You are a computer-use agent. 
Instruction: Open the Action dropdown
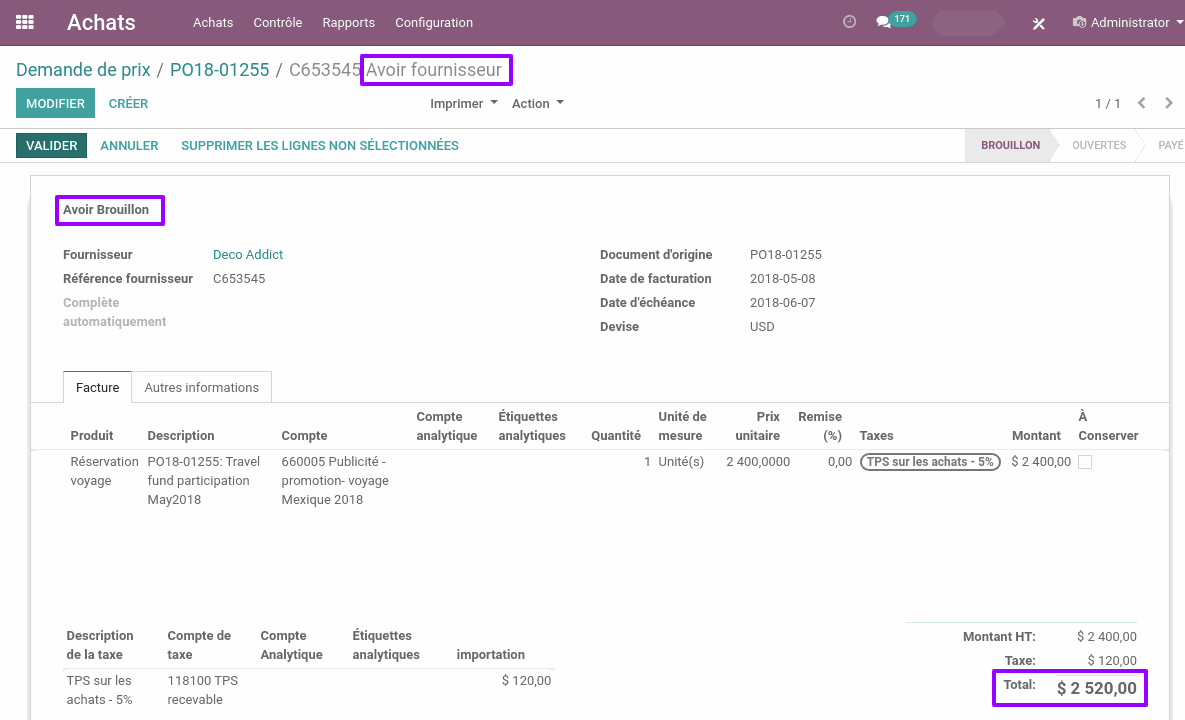[x=537, y=104]
